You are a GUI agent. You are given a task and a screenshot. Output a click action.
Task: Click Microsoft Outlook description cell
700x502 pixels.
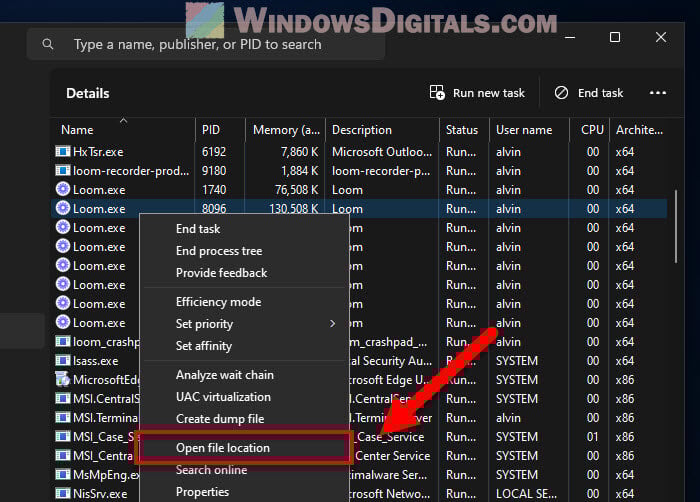tap(382, 152)
